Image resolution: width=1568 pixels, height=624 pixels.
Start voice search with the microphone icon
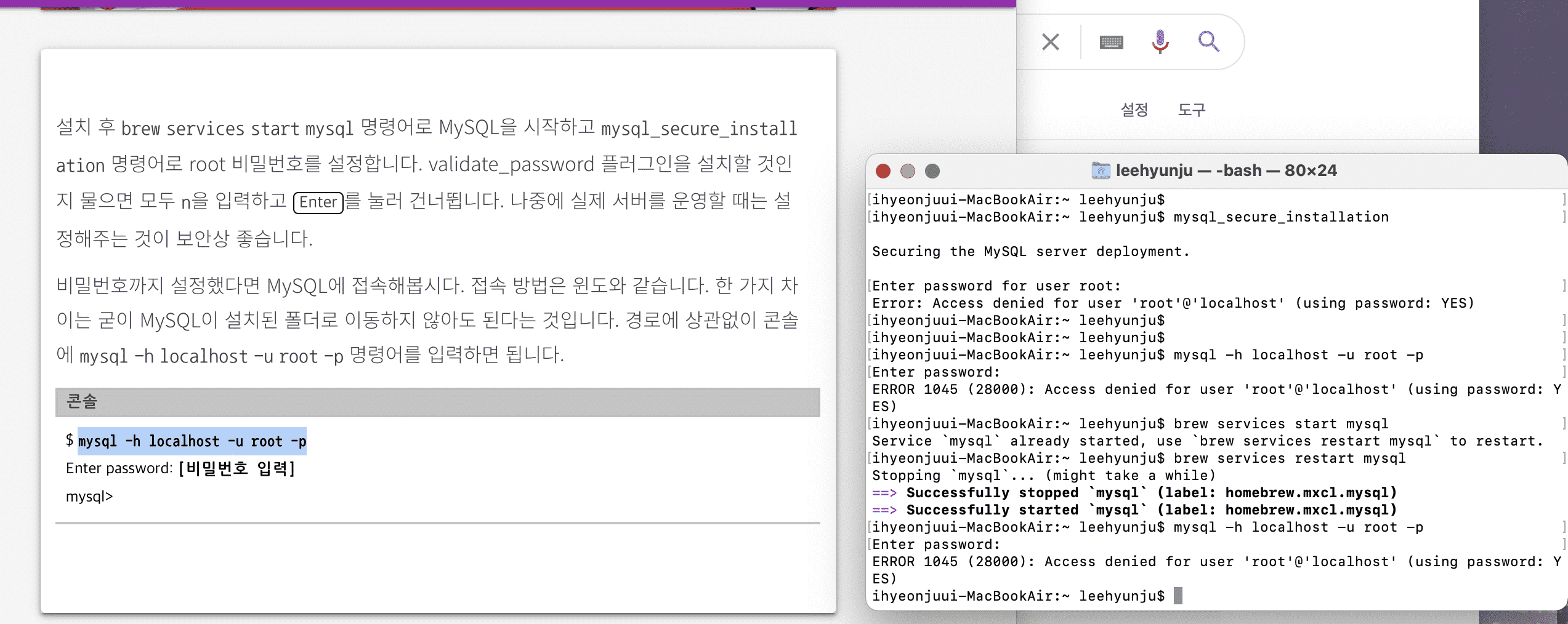click(x=1160, y=42)
